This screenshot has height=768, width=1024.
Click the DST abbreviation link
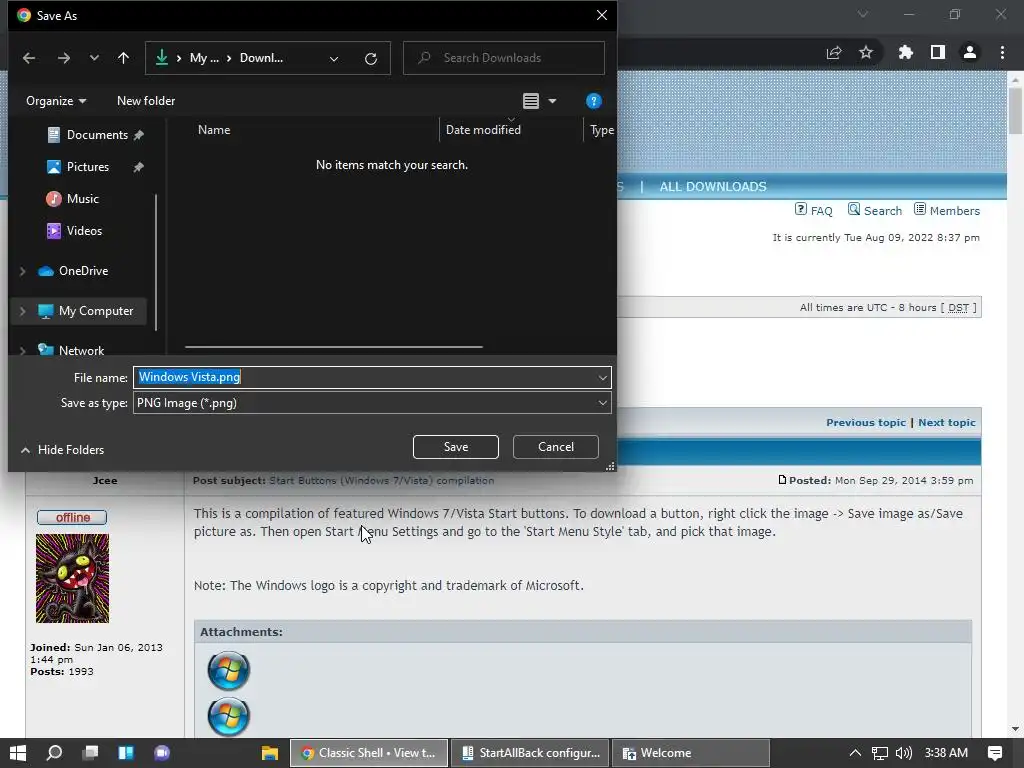point(958,308)
